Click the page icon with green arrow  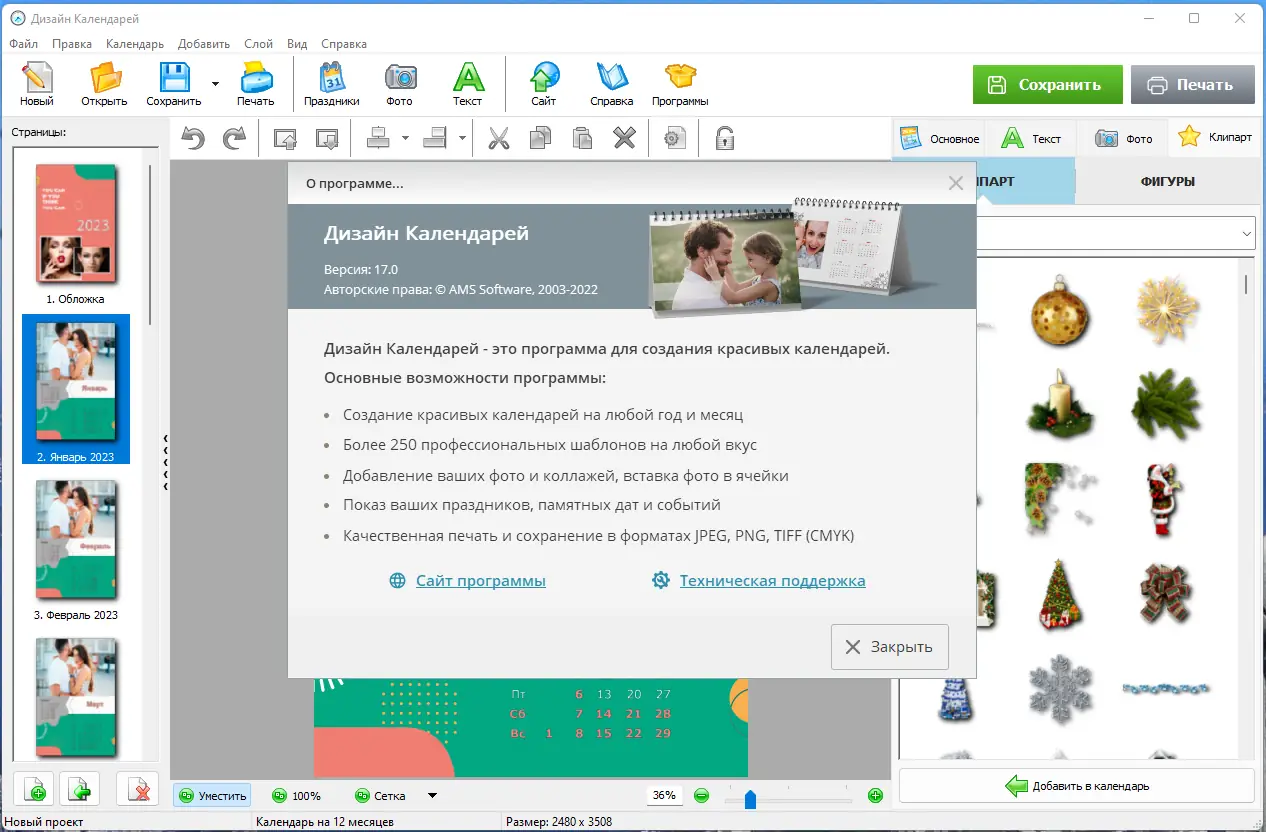pos(79,789)
